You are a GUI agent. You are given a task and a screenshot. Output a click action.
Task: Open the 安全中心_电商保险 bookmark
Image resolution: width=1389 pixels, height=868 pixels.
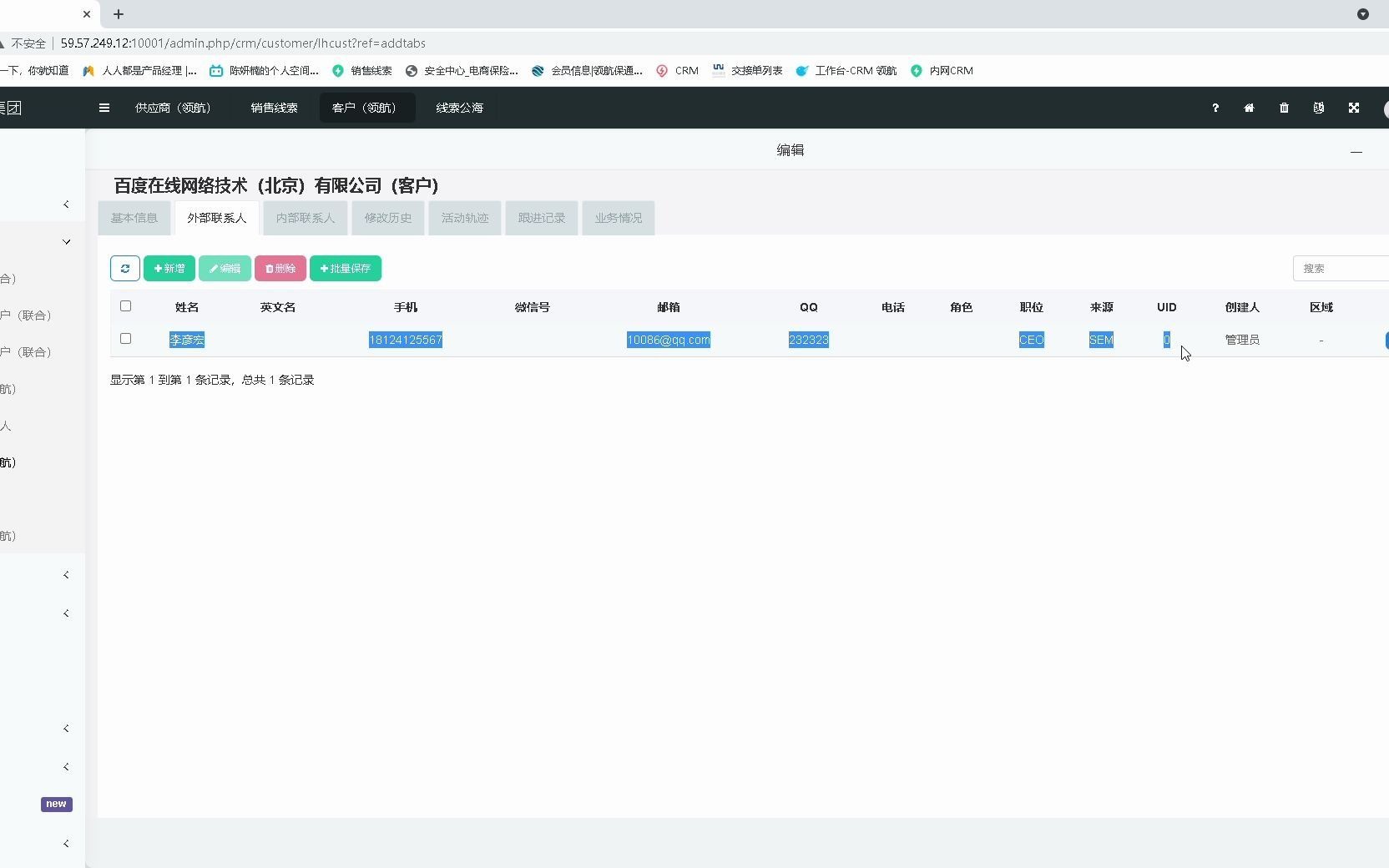tap(462, 71)
